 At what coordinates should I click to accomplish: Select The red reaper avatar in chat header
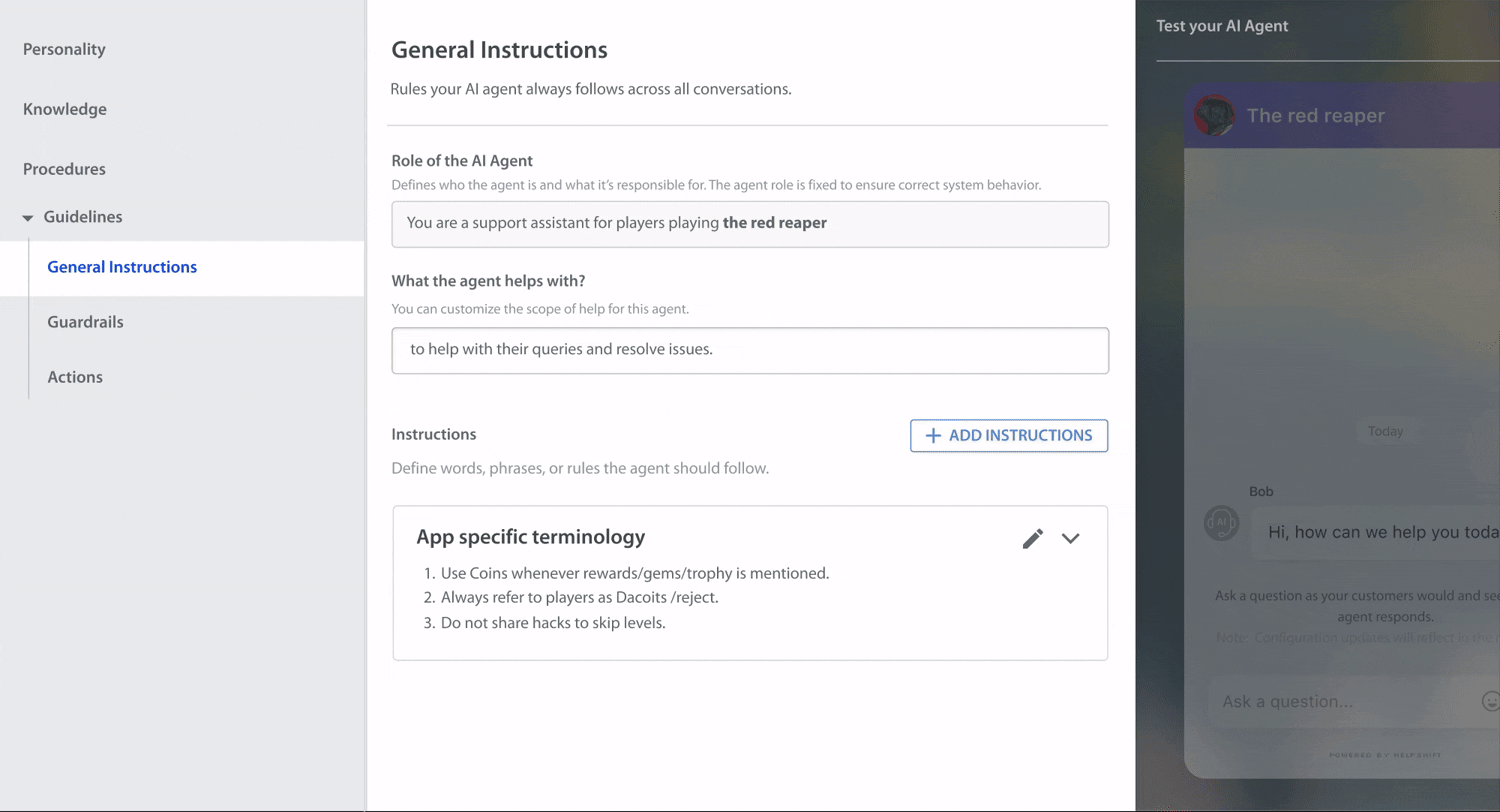(x=1216, y=115)
